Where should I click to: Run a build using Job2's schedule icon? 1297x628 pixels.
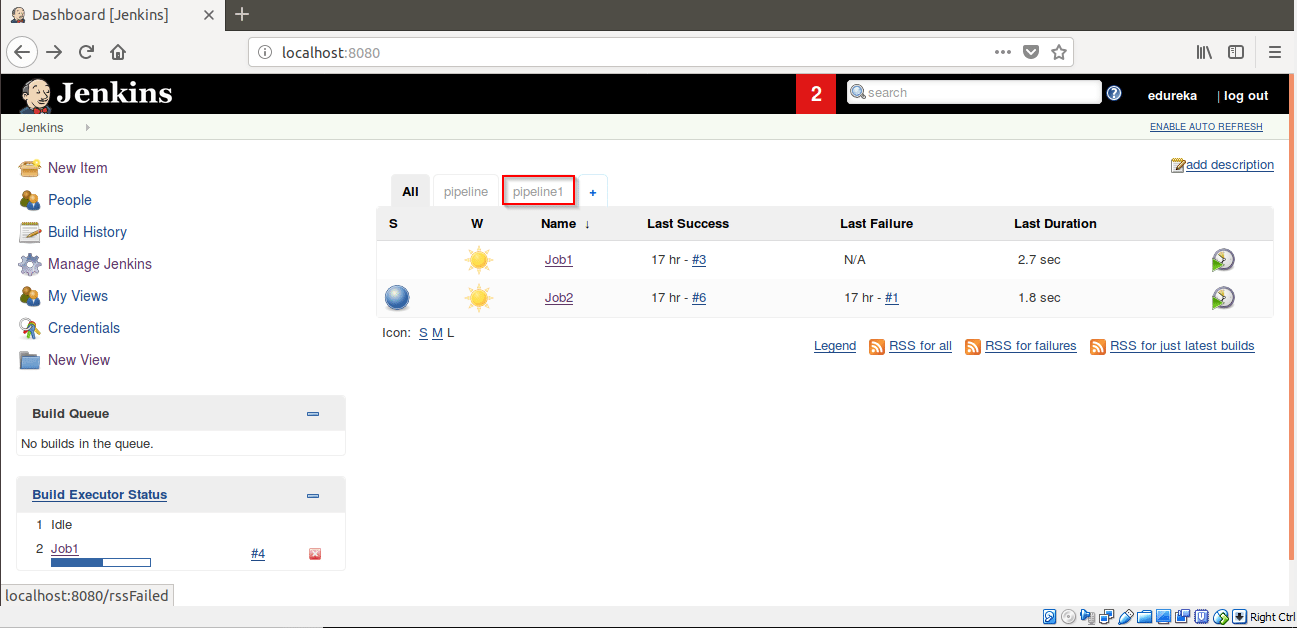1222,297
